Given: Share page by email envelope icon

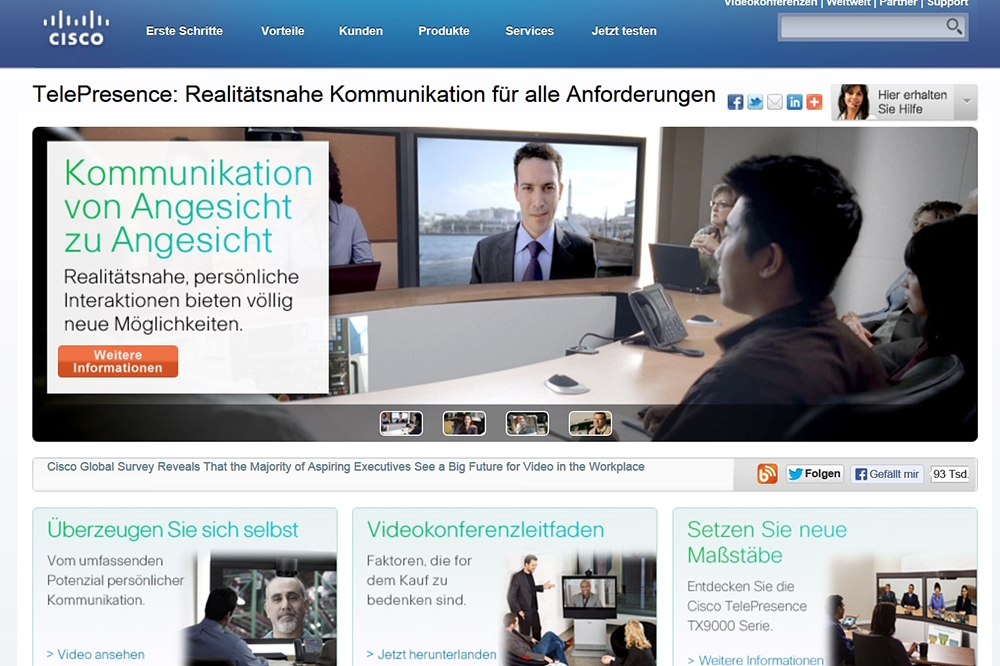Looking at the screenshot, I should (x=774, y=102).
